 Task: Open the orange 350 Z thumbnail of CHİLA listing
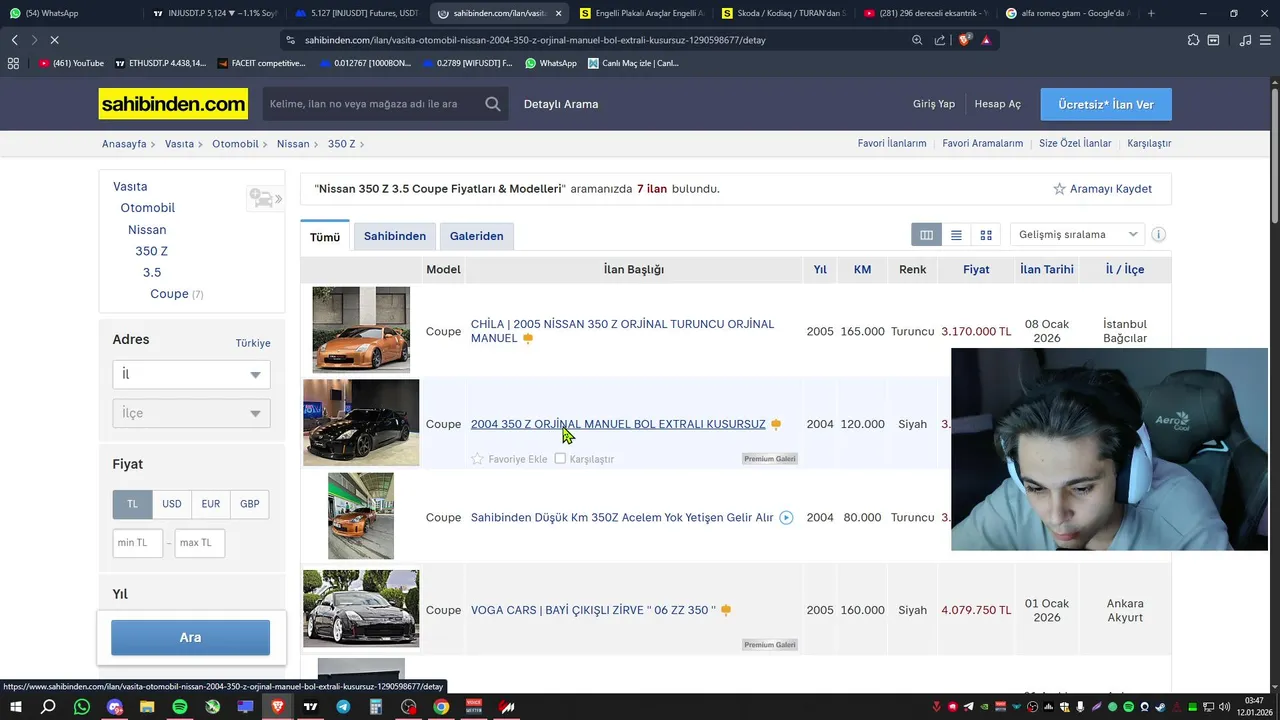tap(361, 330)
